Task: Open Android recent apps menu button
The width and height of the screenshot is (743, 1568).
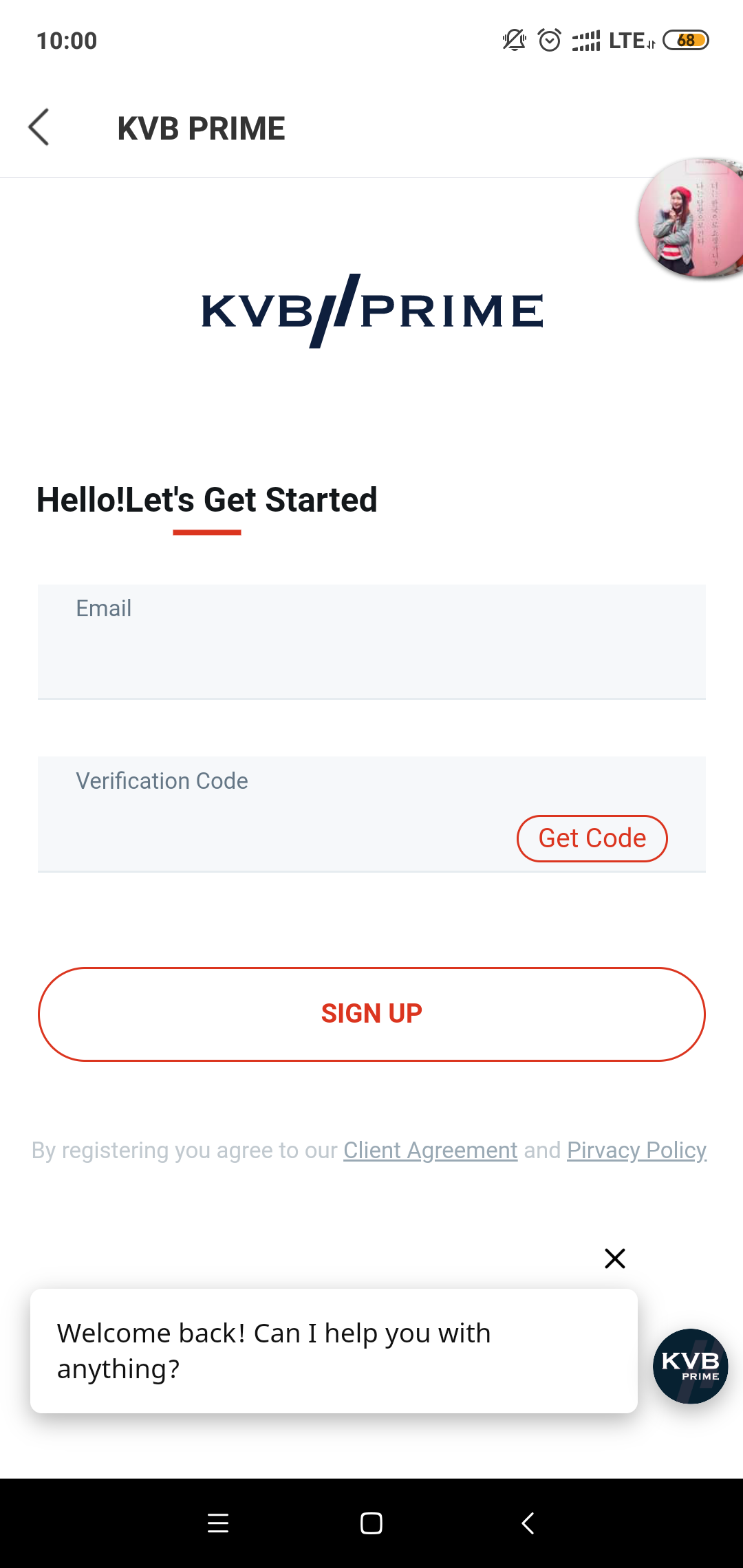Action: [218, 1523]
